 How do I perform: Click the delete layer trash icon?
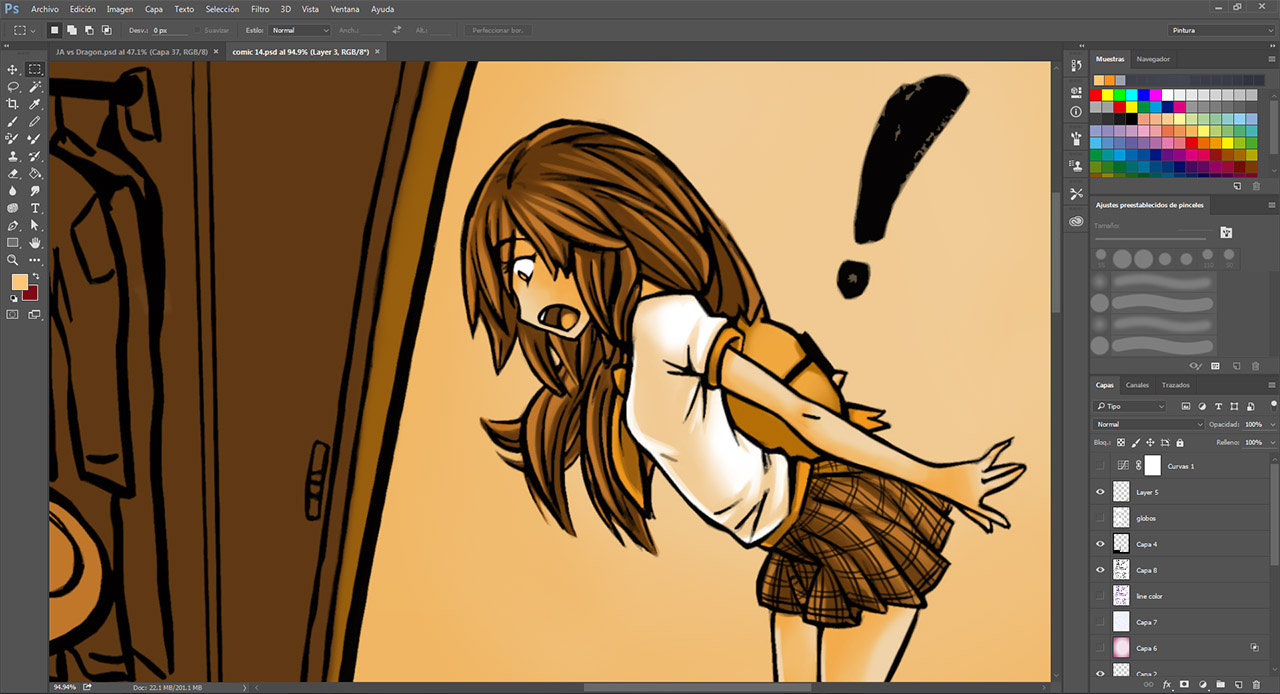point(1256,685)
